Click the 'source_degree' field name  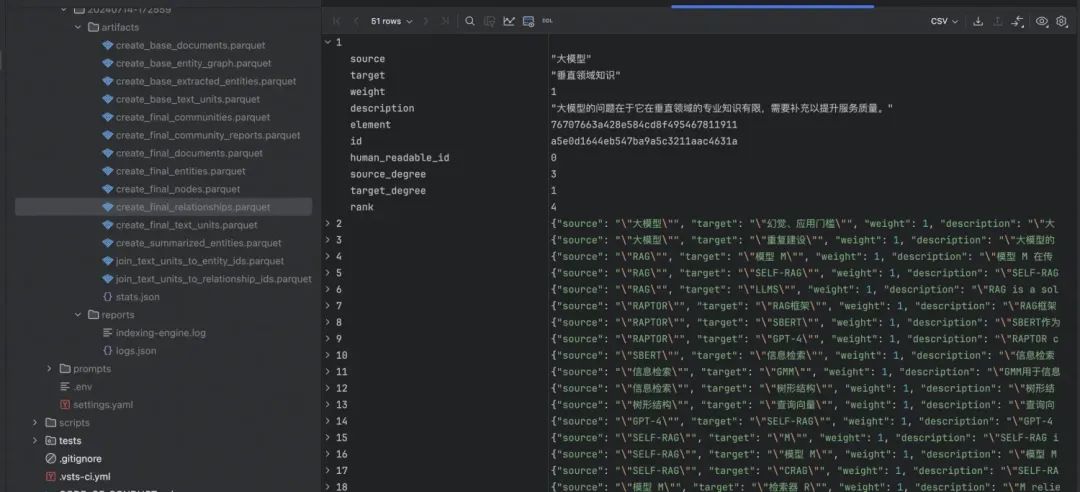388,174
